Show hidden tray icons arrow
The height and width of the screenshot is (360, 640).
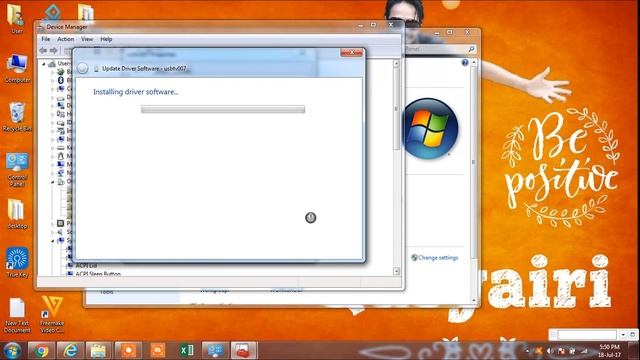[527, 351]
